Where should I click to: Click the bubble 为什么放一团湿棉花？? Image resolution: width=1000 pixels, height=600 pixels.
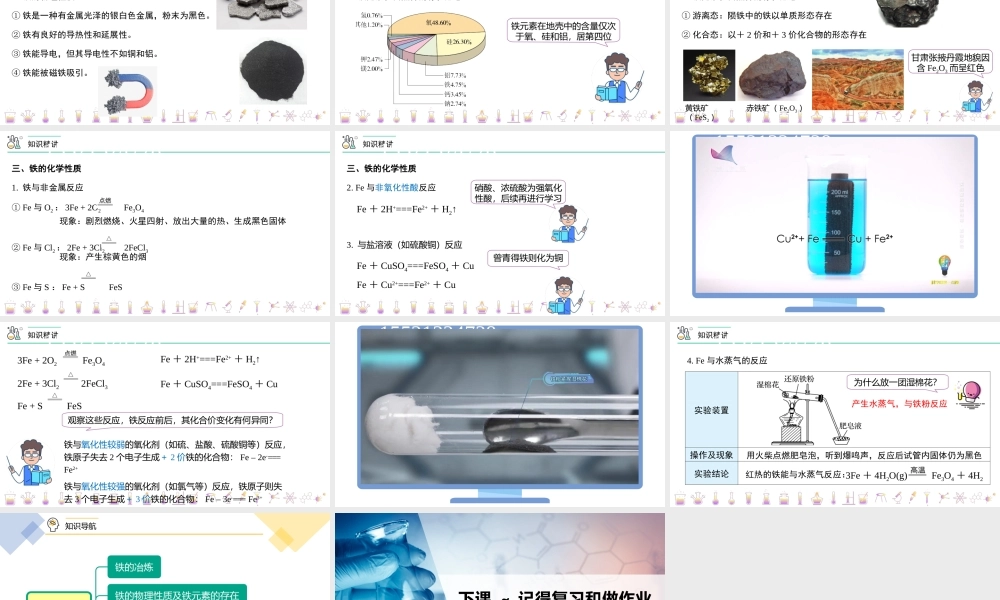tap(896, 382)
